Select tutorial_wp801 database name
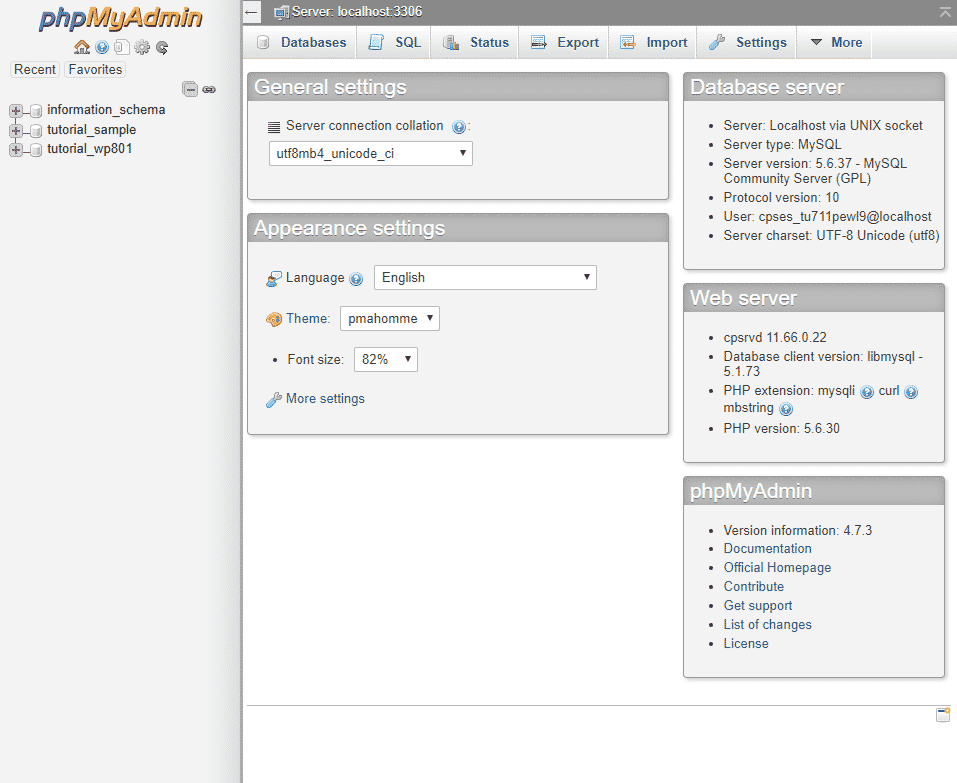The image size is (957, 783). 90,149
